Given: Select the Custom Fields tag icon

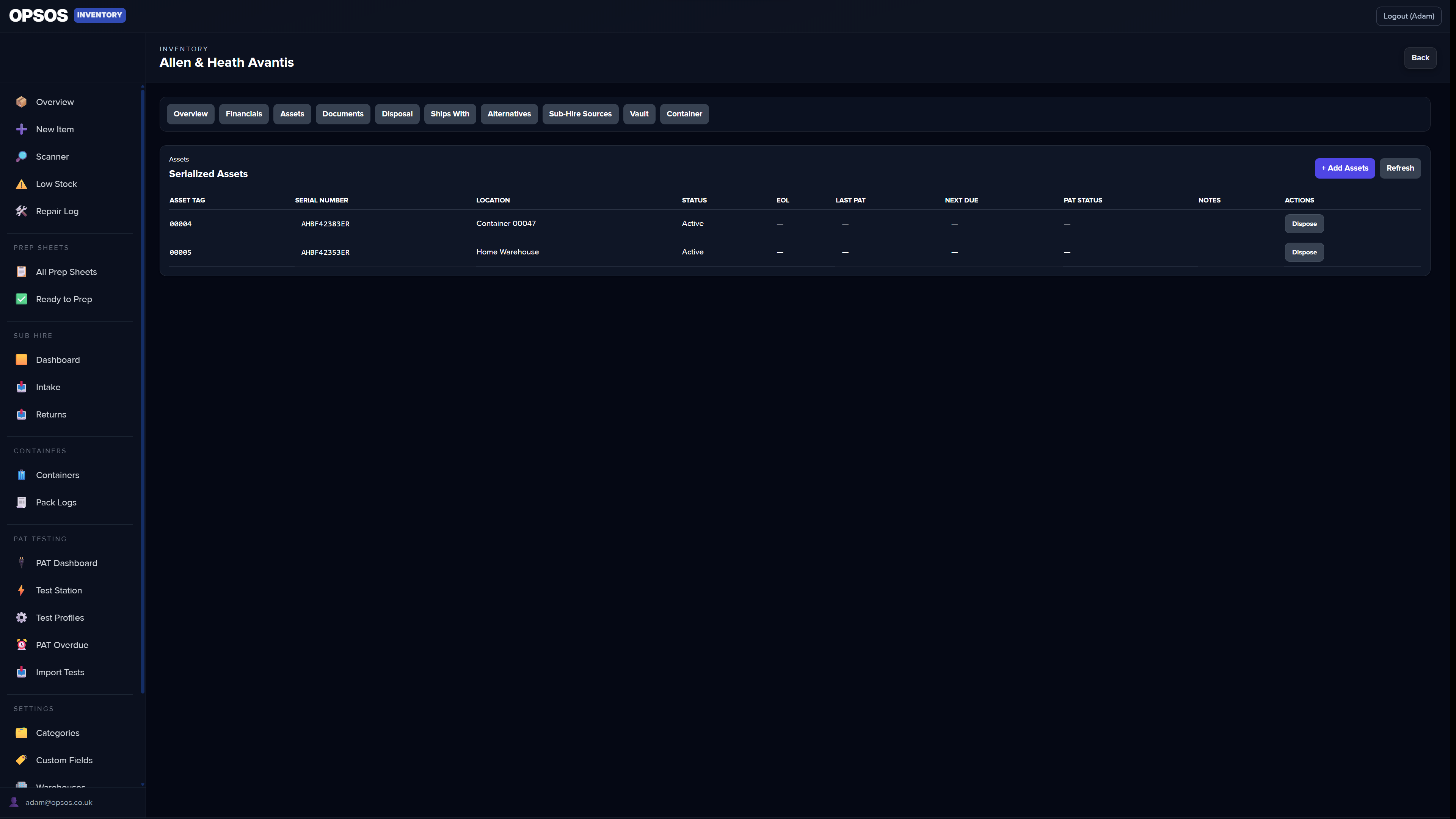Looking at the screenshot, I should pyautogui.click(x=21, y=760).
